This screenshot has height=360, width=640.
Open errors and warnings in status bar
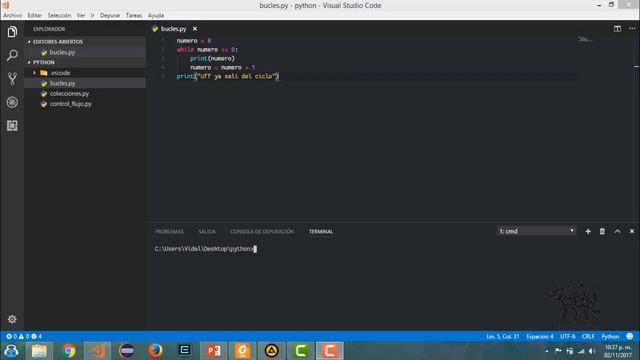[x=24, y=336]
